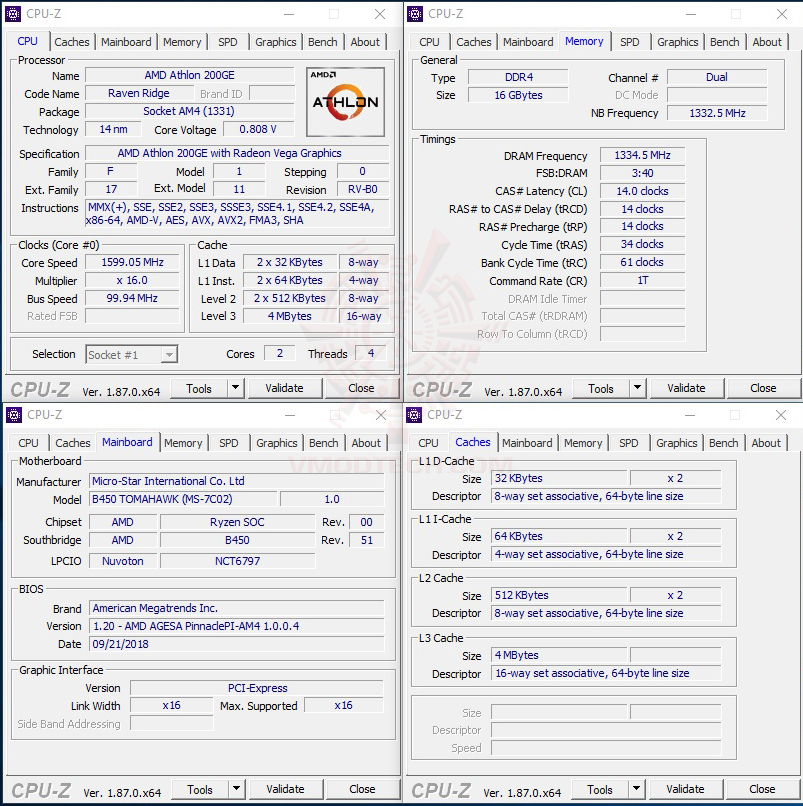Click motherboard model B450 TOMAHAWK (MS-7C02)
The width and height of the screenshot is (803, 806).
(x=183, y=499)
